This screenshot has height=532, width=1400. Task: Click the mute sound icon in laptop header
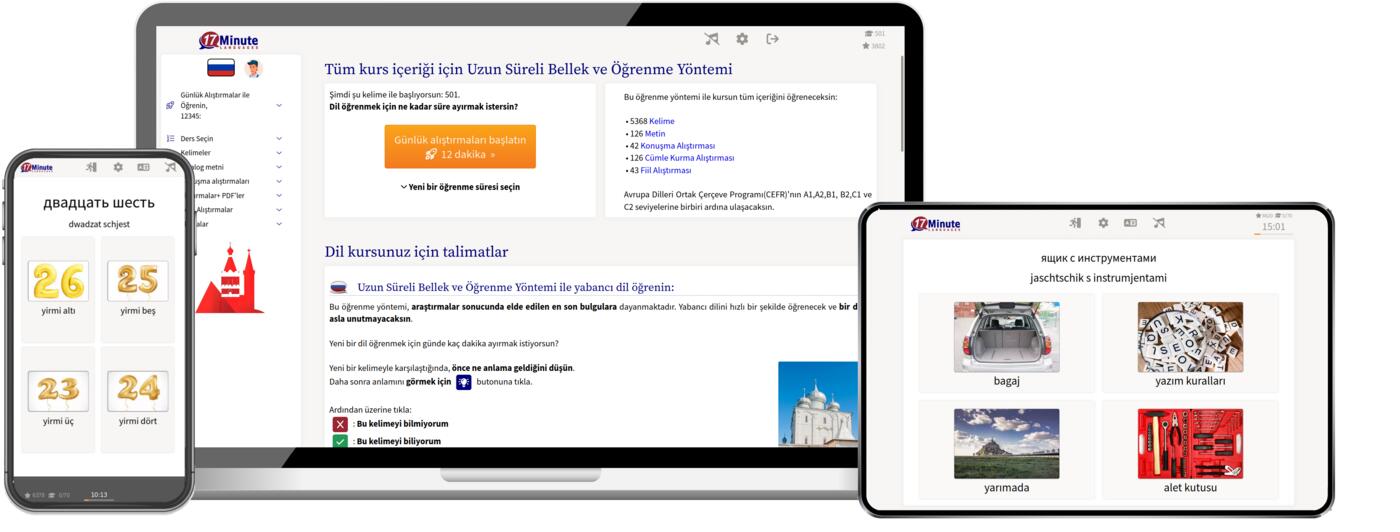pos(712,39)
